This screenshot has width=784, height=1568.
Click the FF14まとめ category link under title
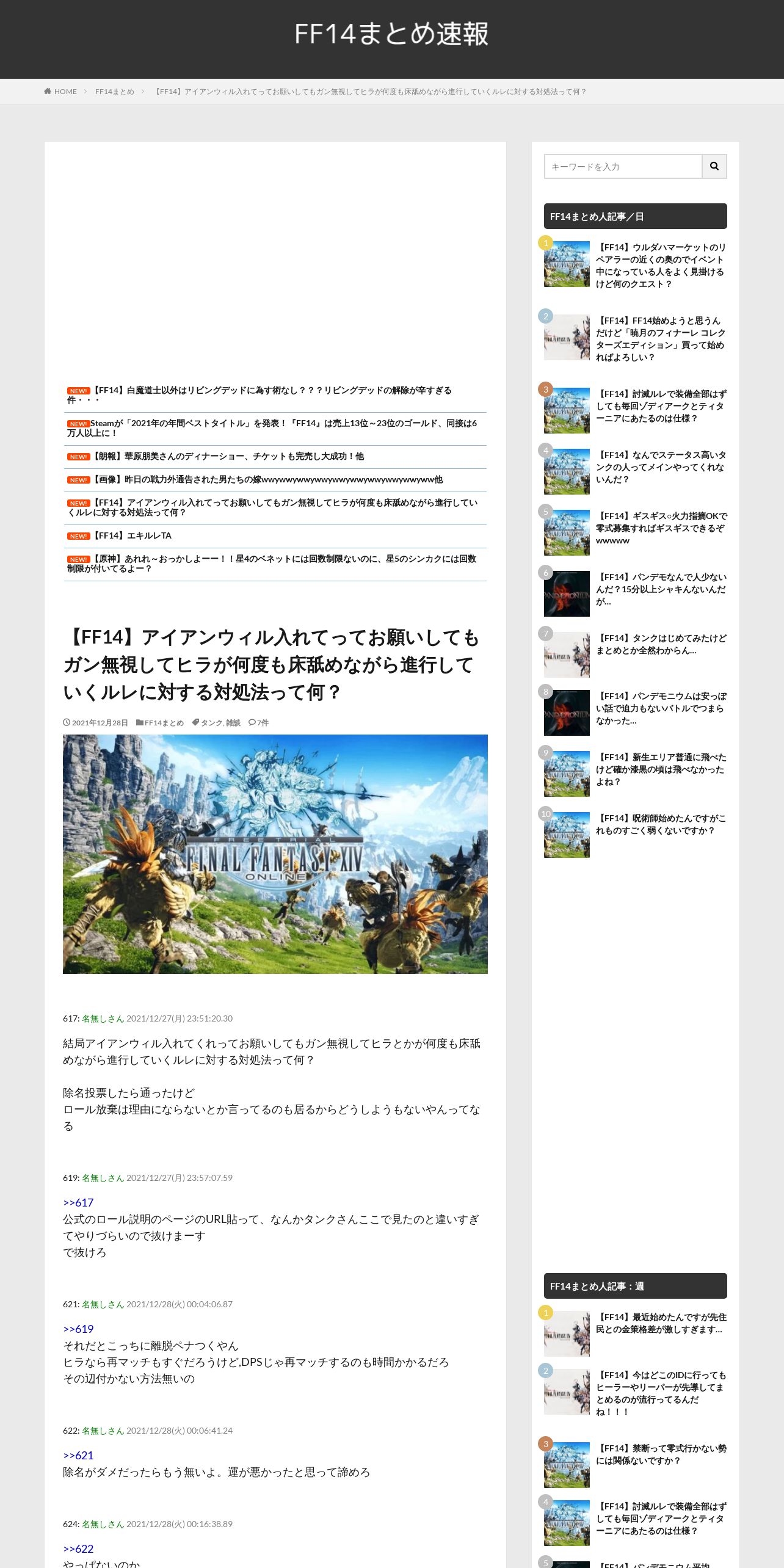164,722
